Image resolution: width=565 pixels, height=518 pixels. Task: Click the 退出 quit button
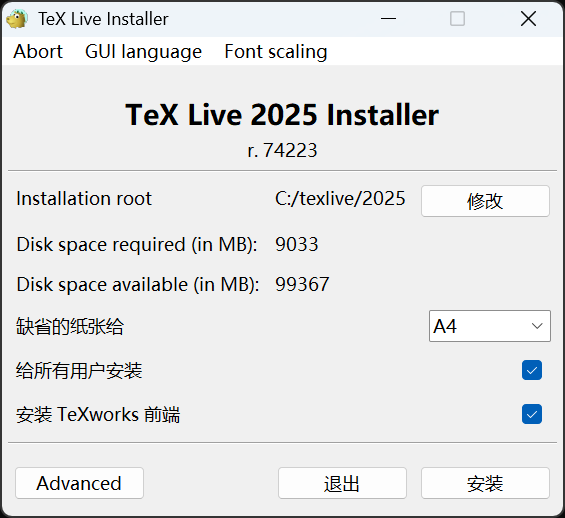click(x=342, y=483)
